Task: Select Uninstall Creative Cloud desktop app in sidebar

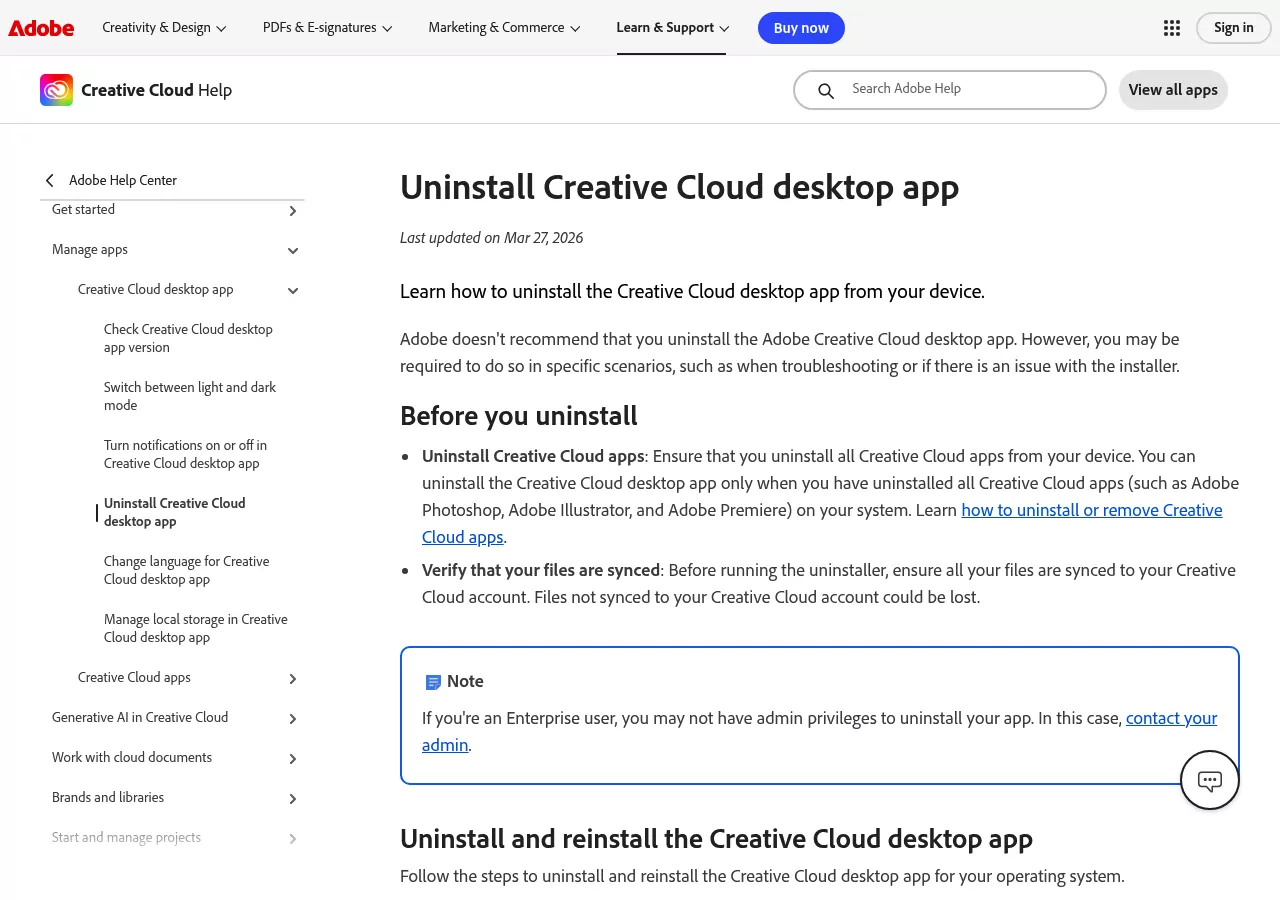Action: point(174,512)
